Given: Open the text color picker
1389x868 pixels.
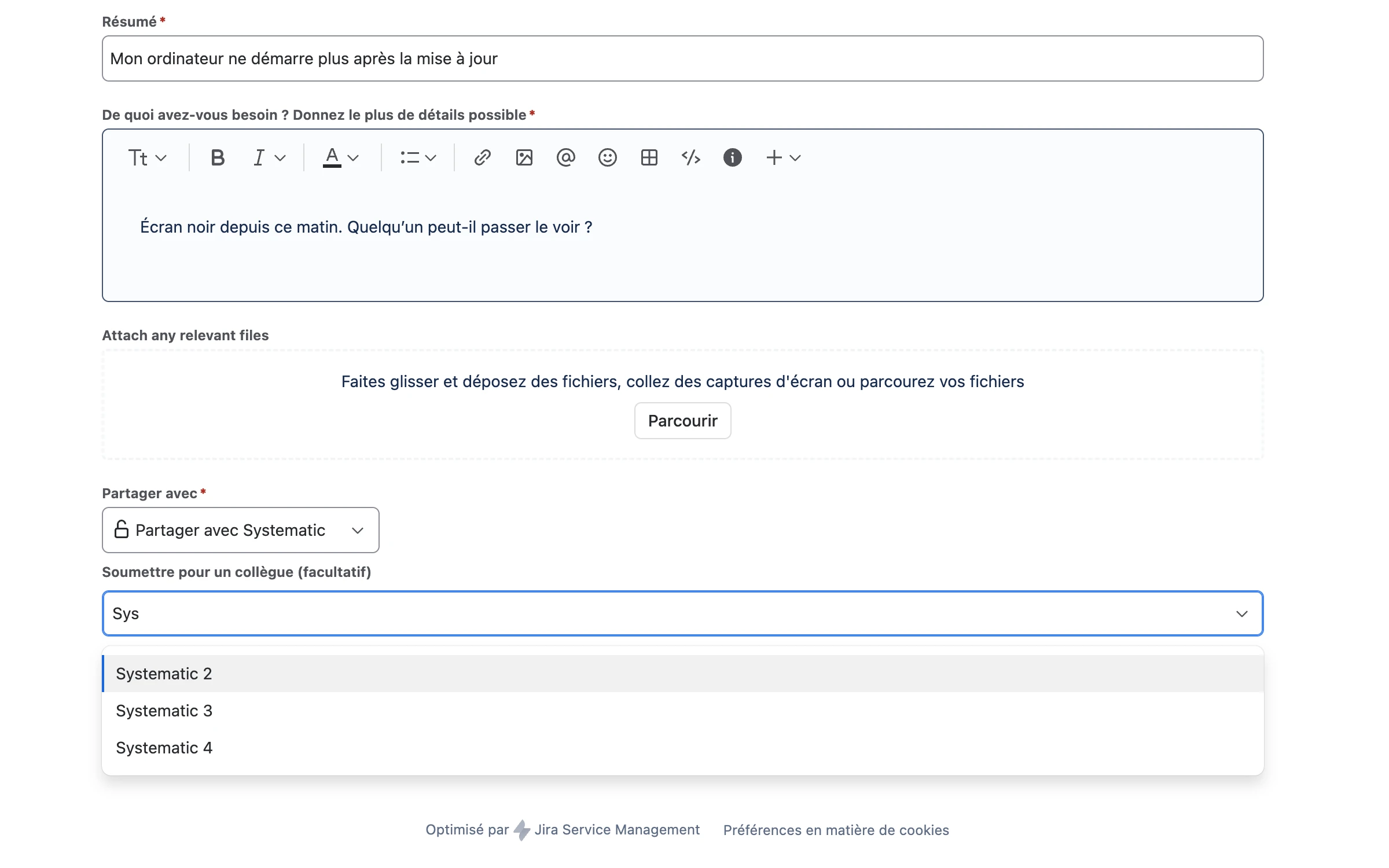Looking at the screenshot, I should coord(332,157).
